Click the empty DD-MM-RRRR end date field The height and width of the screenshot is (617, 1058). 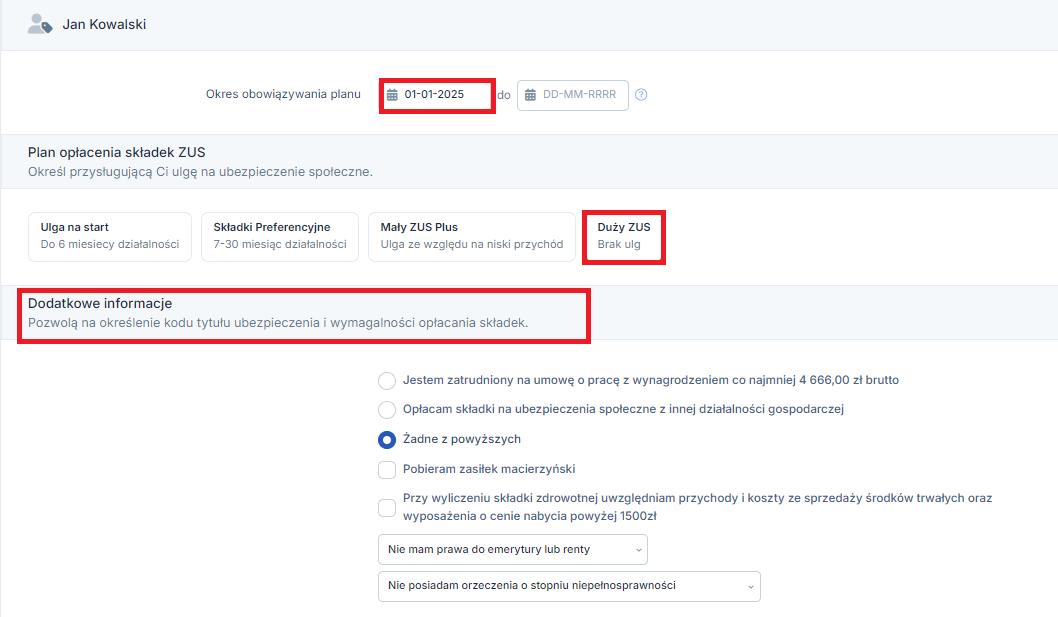[x=573, y=95]
